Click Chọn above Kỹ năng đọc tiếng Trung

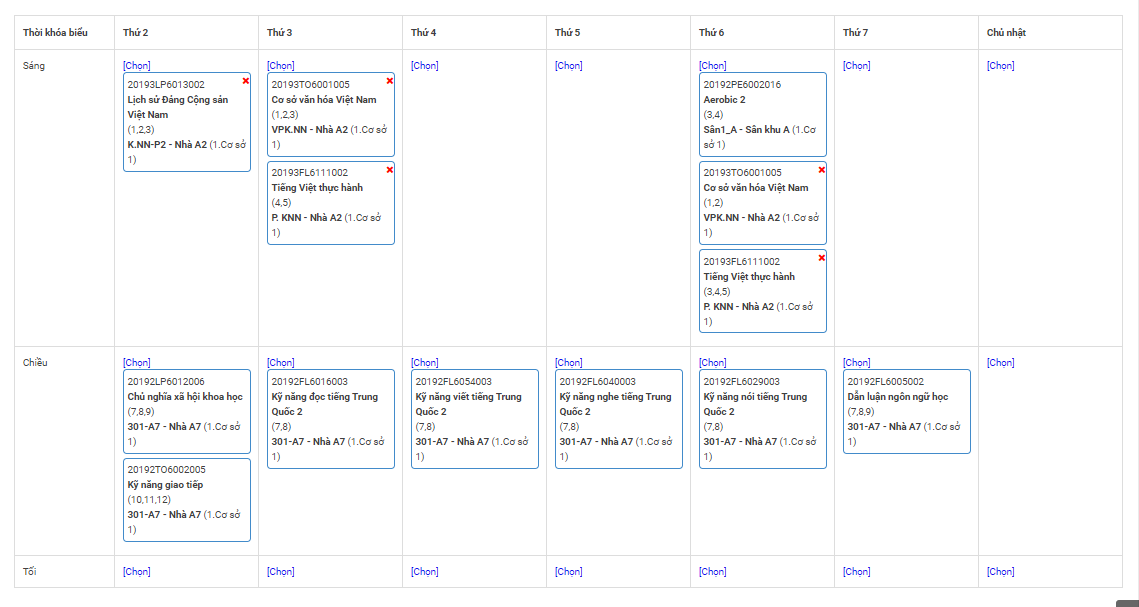pyautogui.click(x=281, y=363)
